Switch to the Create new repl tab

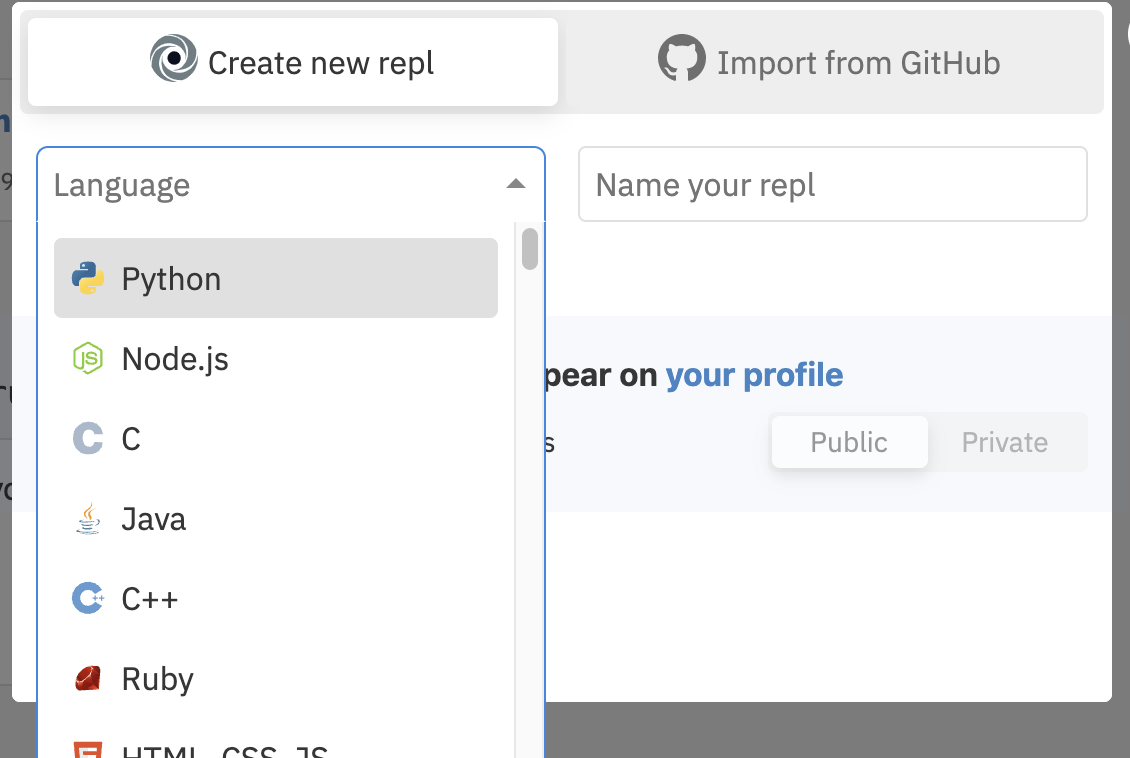[x=292, y=62]
